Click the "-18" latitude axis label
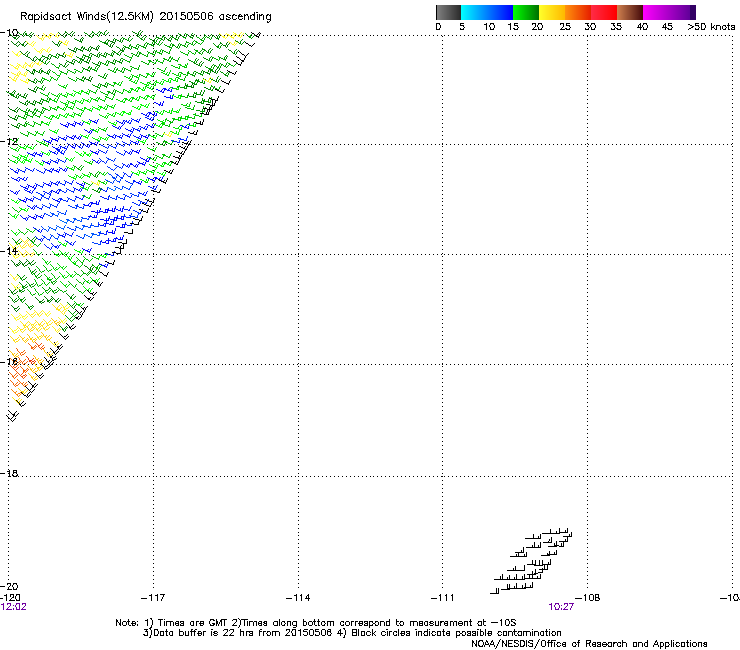The image size is (740, 650). coord(9,473)
